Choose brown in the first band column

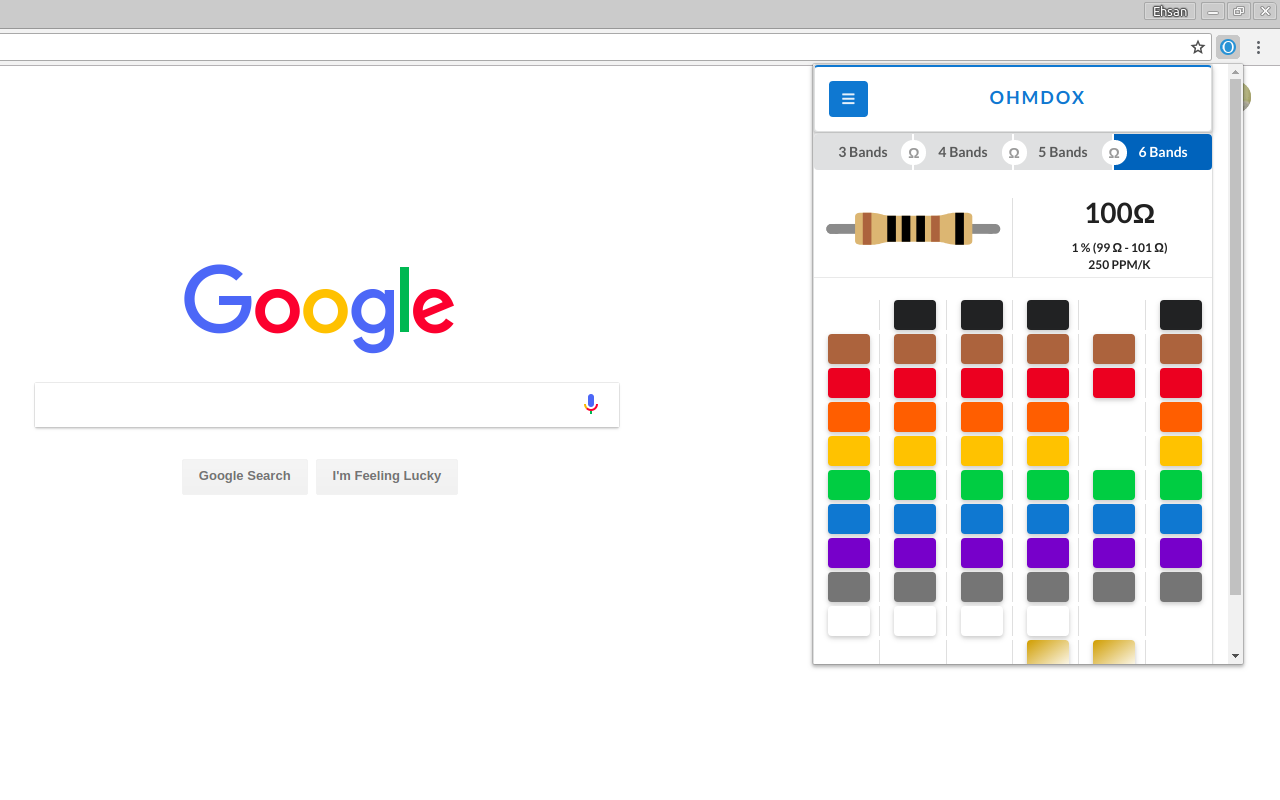coord(848,349)
